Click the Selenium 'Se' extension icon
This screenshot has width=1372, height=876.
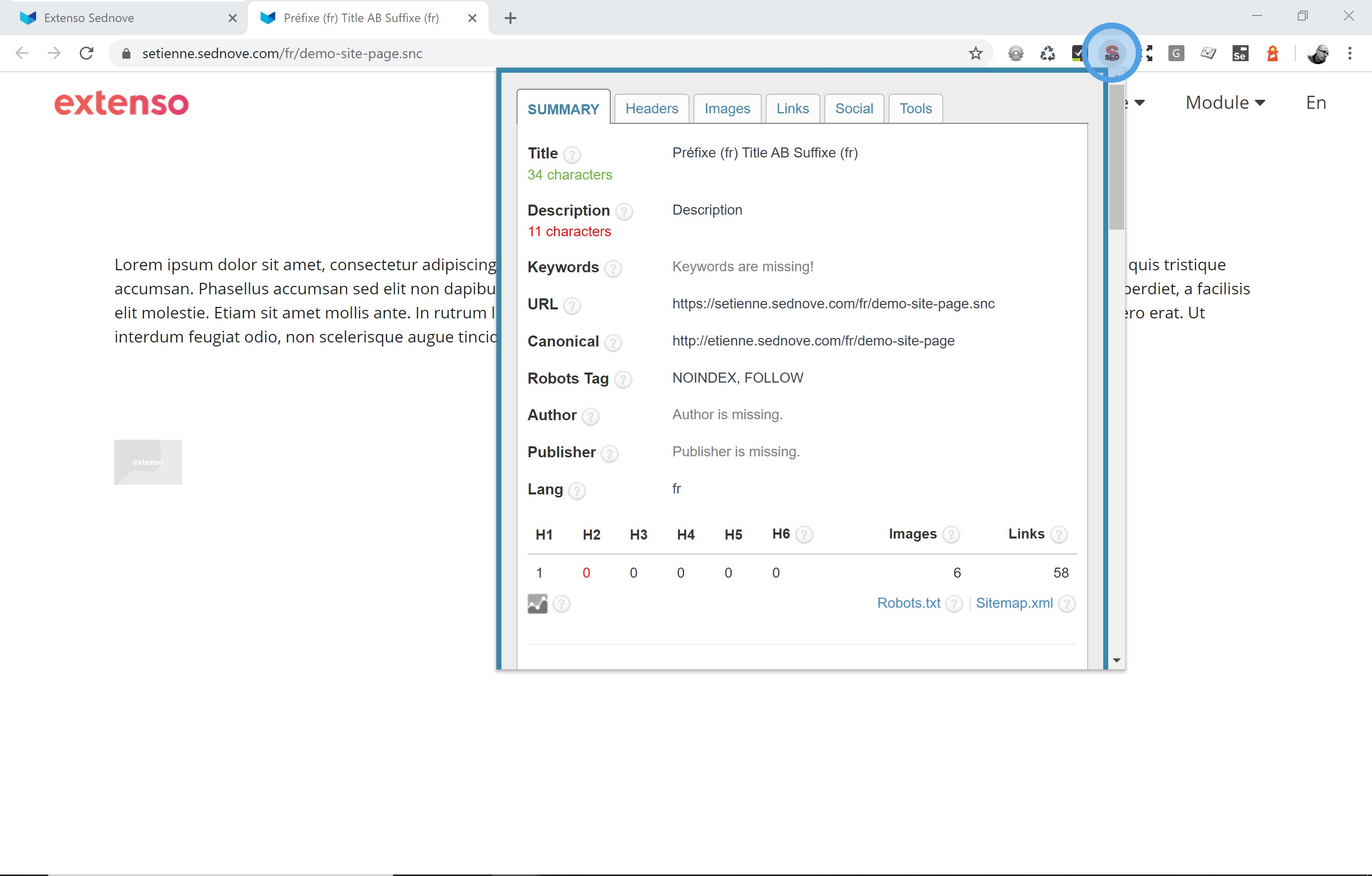[x=1240, y=54]
